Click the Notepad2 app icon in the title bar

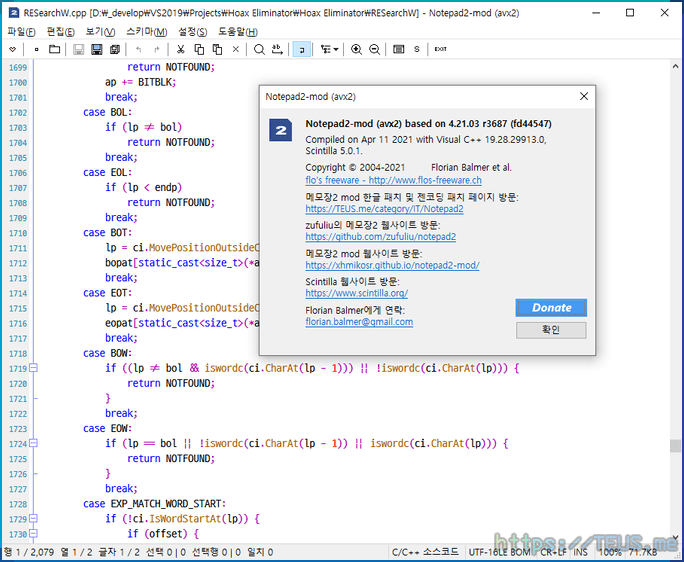pos(14,13)
